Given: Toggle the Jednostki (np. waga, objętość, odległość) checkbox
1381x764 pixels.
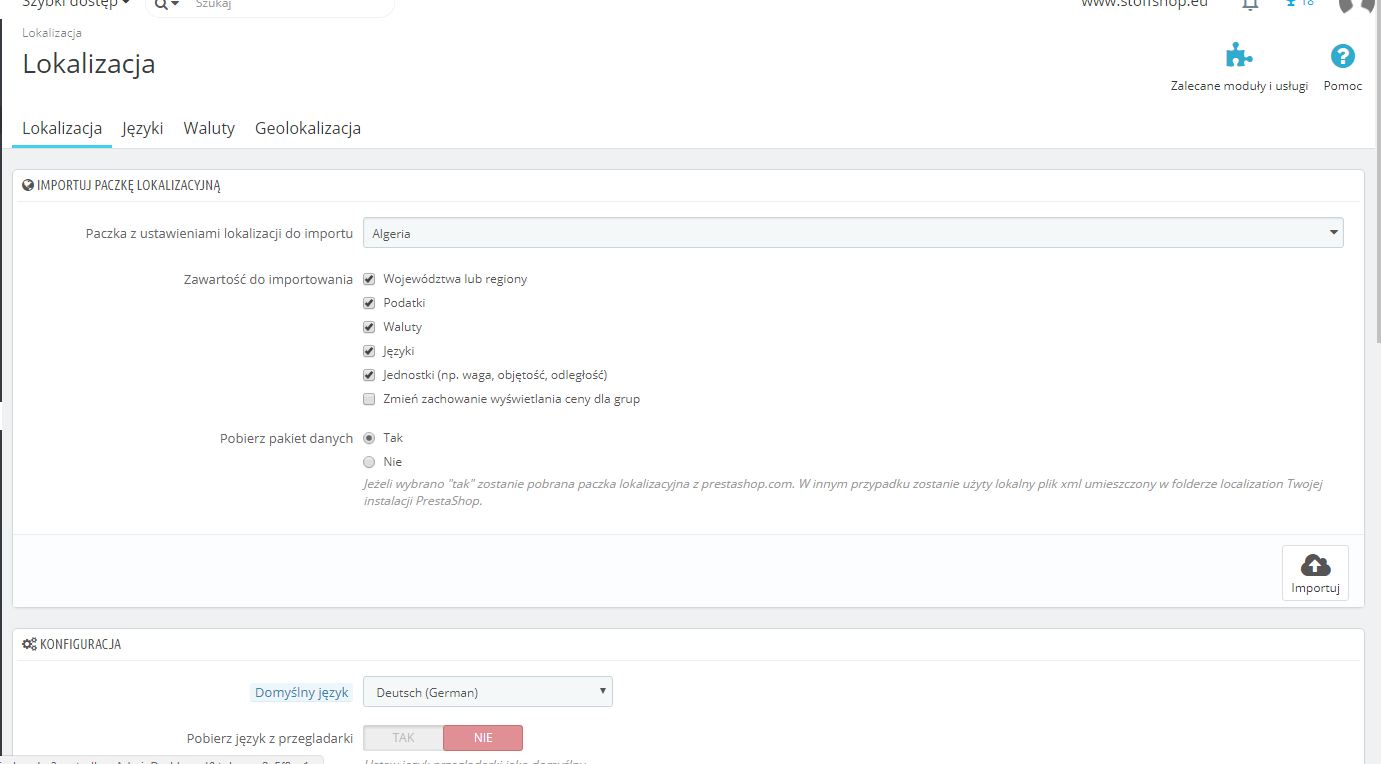Looking at the screenshot, I should (369, 375).
